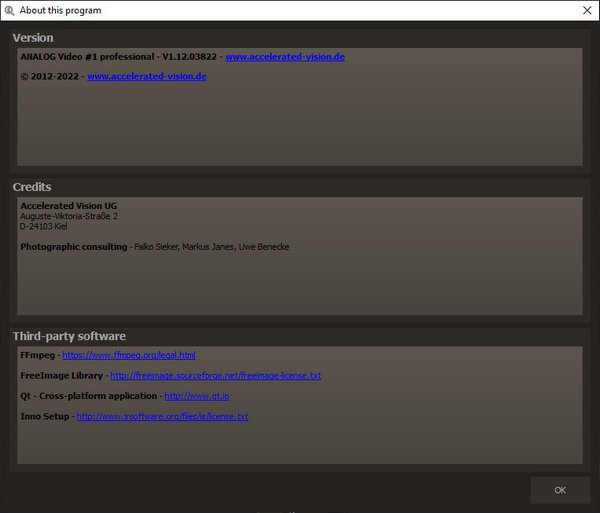Click the 'Photographic consulting' label
The width and height of the screenshot is (600, 513).
click(x=74, y=247)
